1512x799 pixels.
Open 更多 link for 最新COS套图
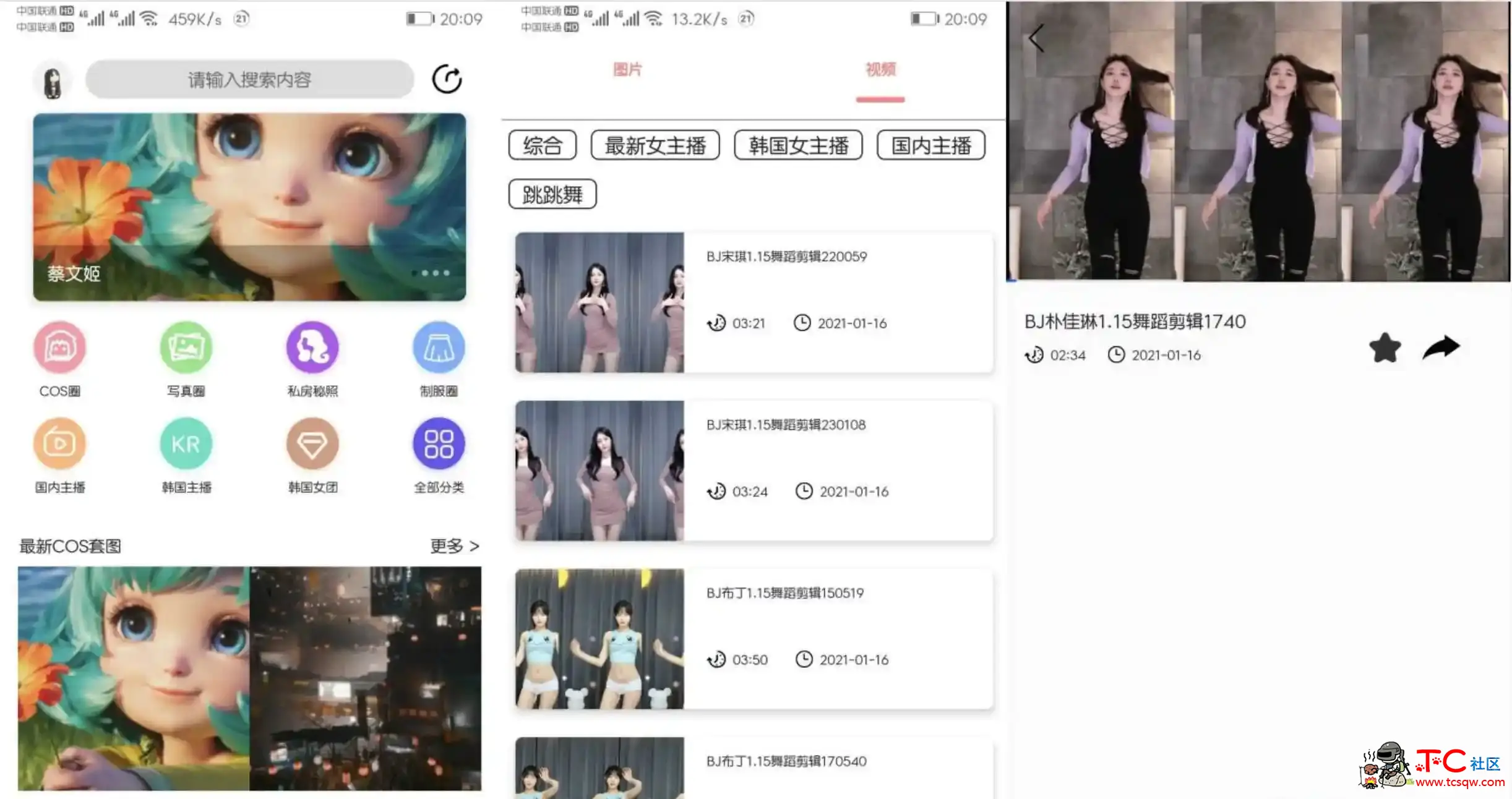point(455,546)
